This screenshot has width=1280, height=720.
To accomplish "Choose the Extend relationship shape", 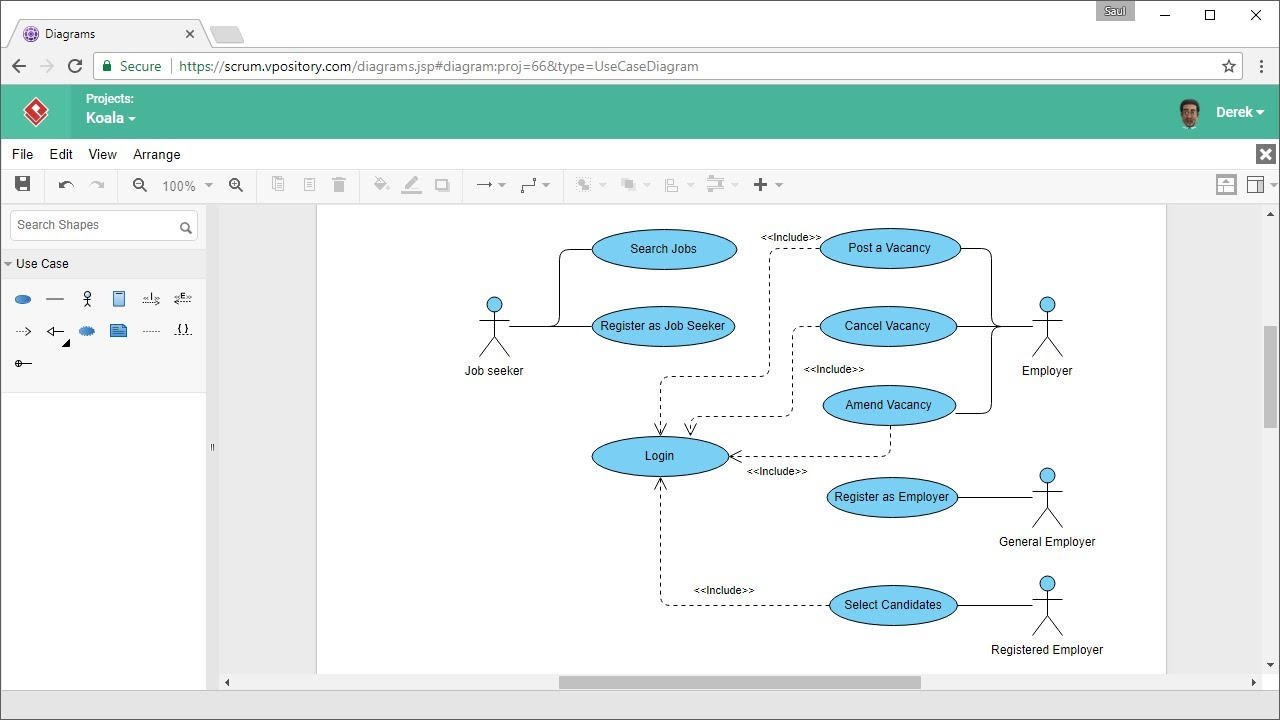I will point(183,298).
